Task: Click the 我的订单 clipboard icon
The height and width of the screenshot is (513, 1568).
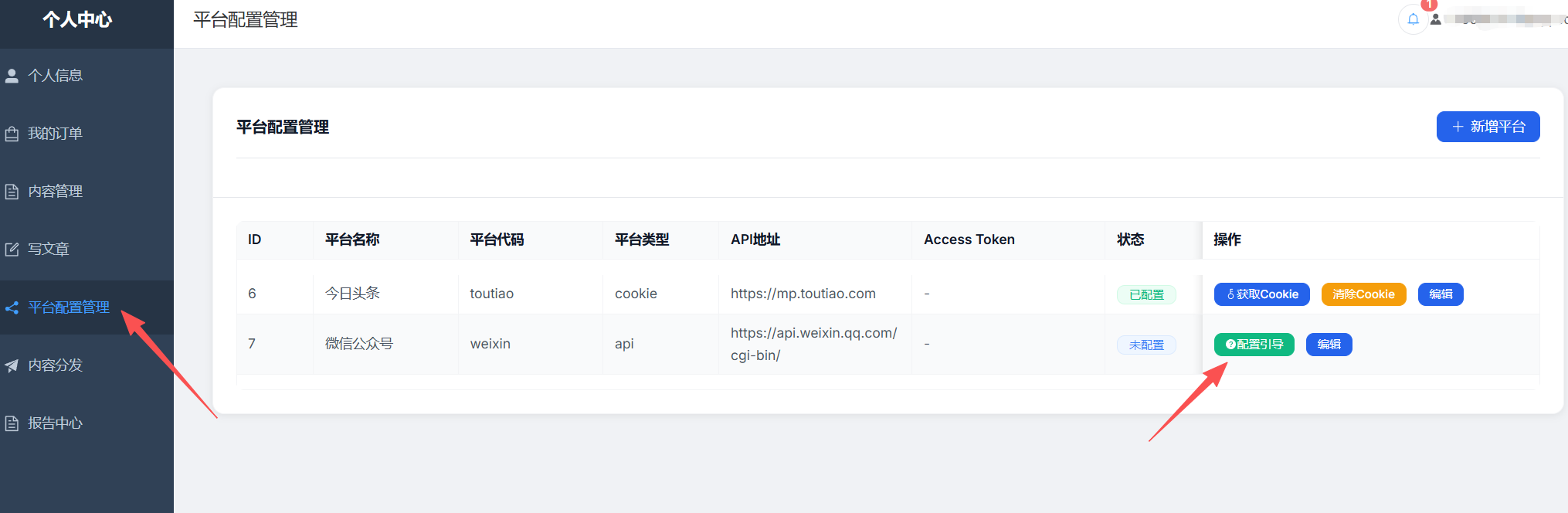Action: [12, 134]
